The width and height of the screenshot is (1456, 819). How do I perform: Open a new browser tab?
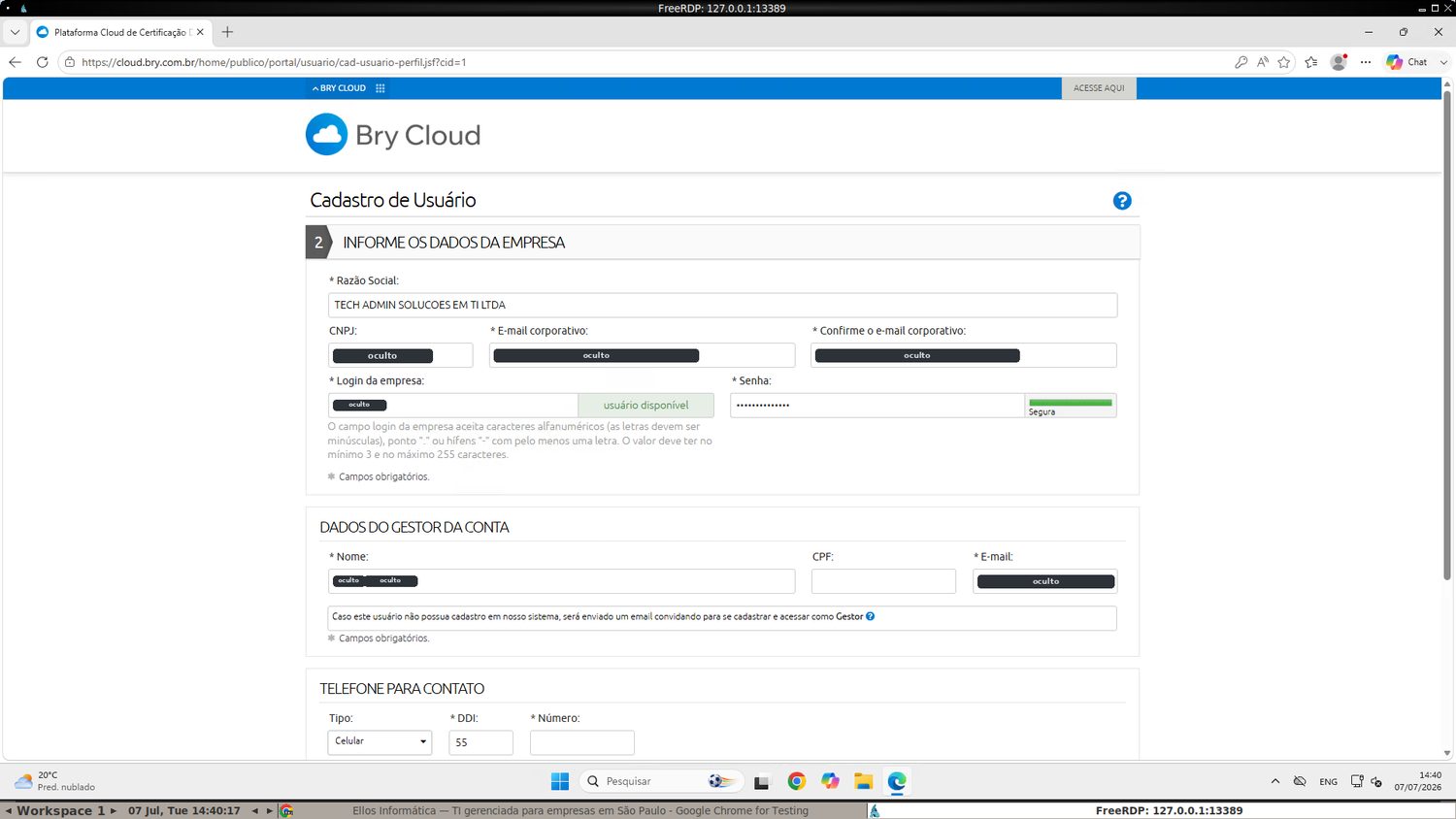point(227,32)
